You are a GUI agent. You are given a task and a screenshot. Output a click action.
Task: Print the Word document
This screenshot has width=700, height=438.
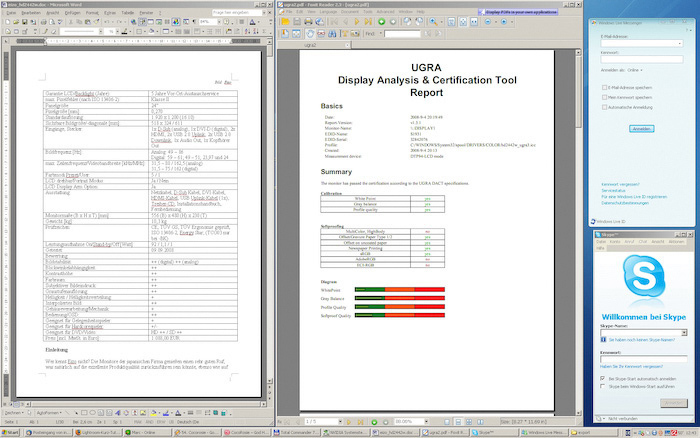pyautogui.click(x=43, y=22)
